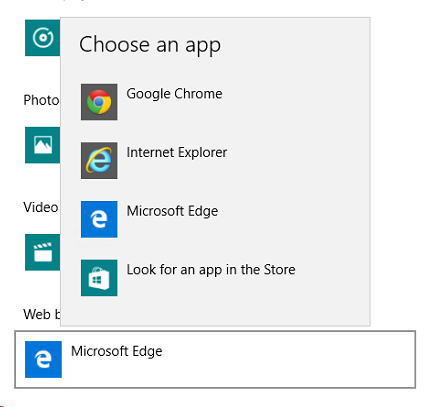
Task: Click the Edge icon in the web browser box
Action: 43,359
